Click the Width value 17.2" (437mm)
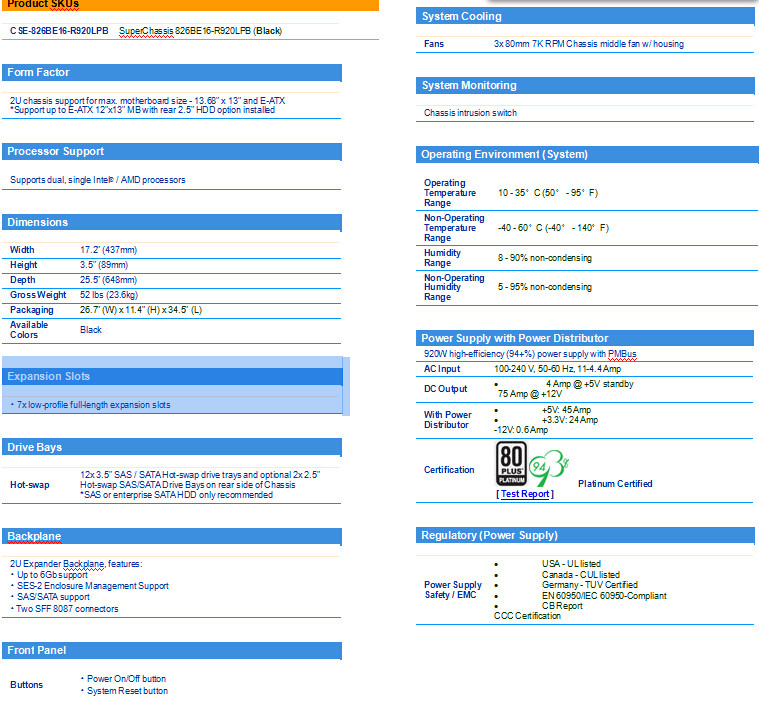This screenshot has height=715, width=759. (108, 250)
